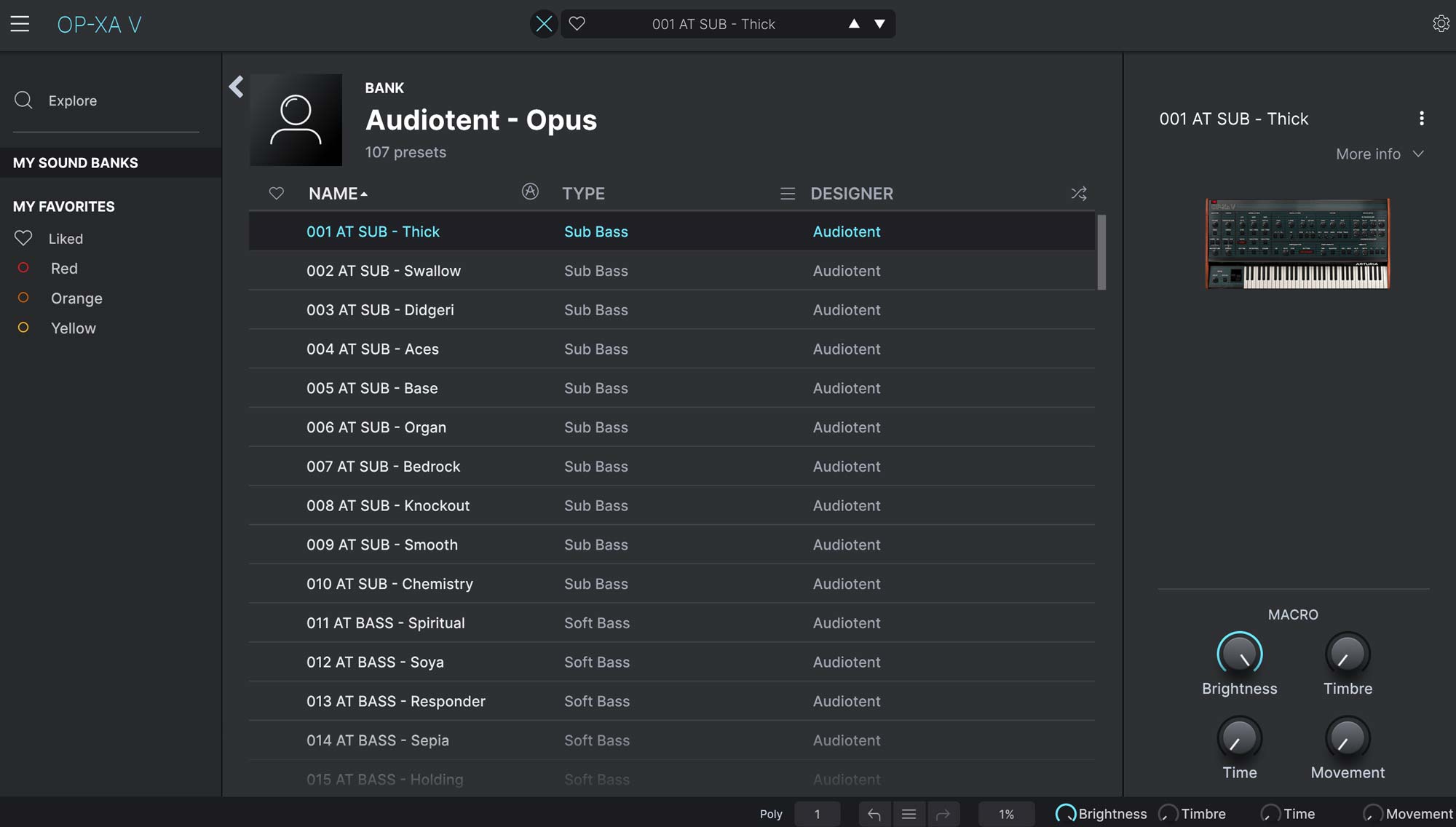This screenshot has width=1456, height=827.
Task: Click the shuffle presets icon
Action: pyautogui.click(x=1078, y=194)
